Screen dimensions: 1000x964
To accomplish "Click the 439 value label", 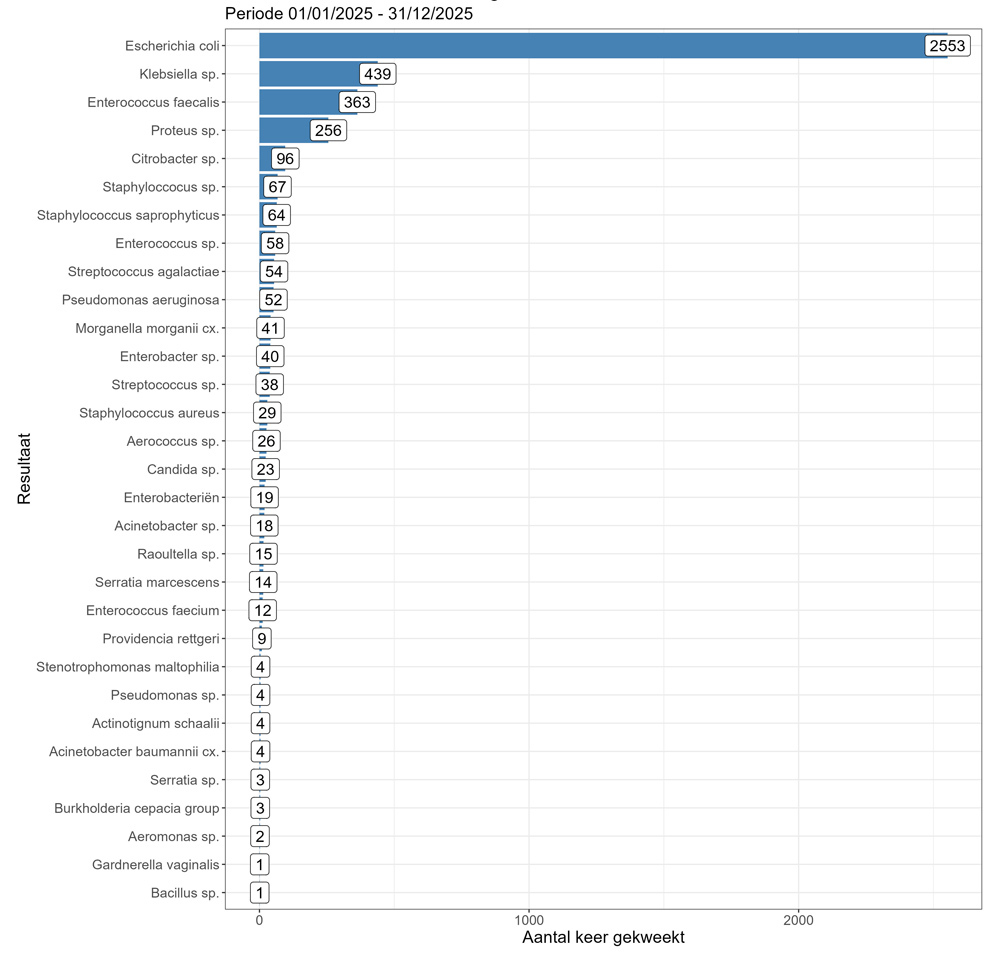I will [377, 74].
